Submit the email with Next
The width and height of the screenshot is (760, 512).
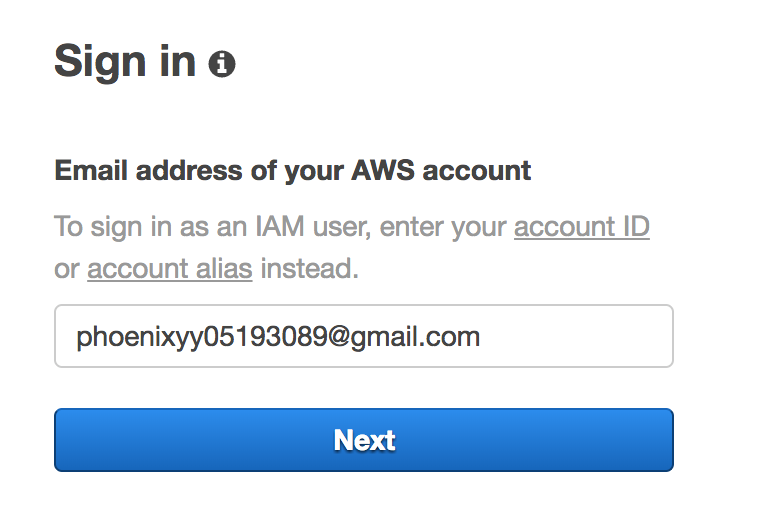(x=363, y=440)
